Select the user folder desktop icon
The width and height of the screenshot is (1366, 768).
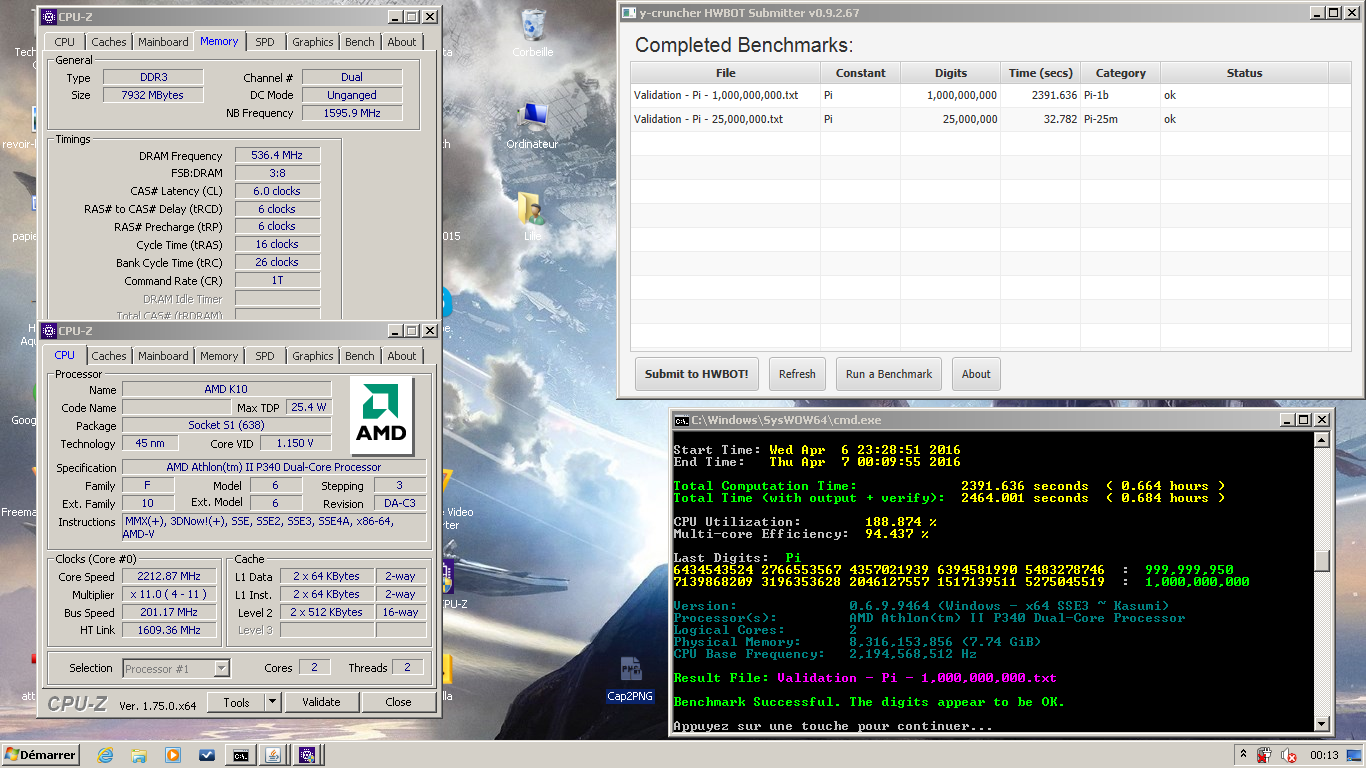click(531, 216)
